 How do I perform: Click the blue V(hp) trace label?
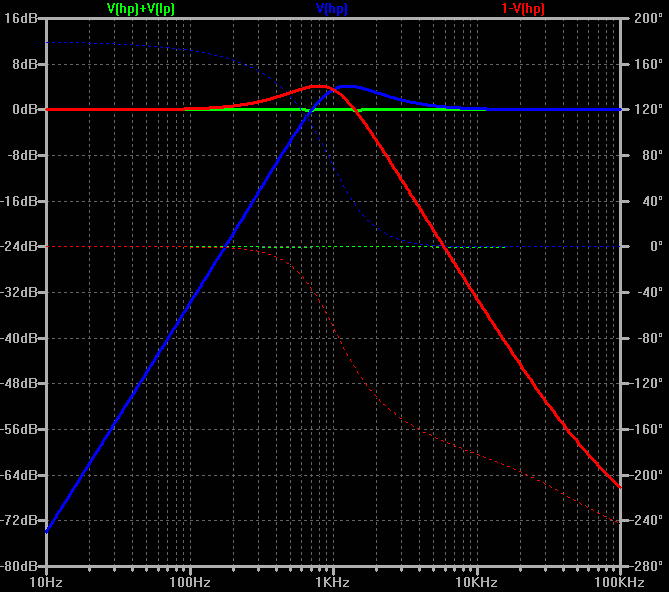click(x=332, y=9)
